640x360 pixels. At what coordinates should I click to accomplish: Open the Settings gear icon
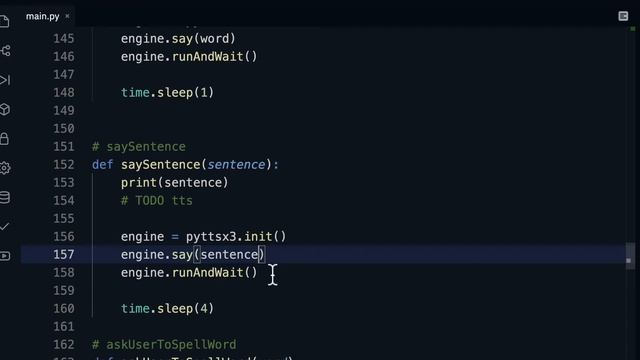5,168
